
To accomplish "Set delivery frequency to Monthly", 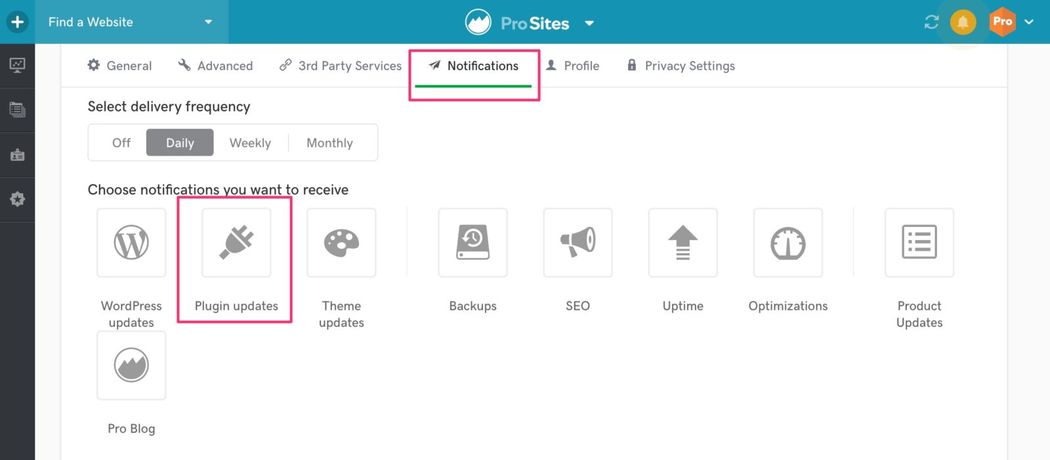I will tap(329, 143).
